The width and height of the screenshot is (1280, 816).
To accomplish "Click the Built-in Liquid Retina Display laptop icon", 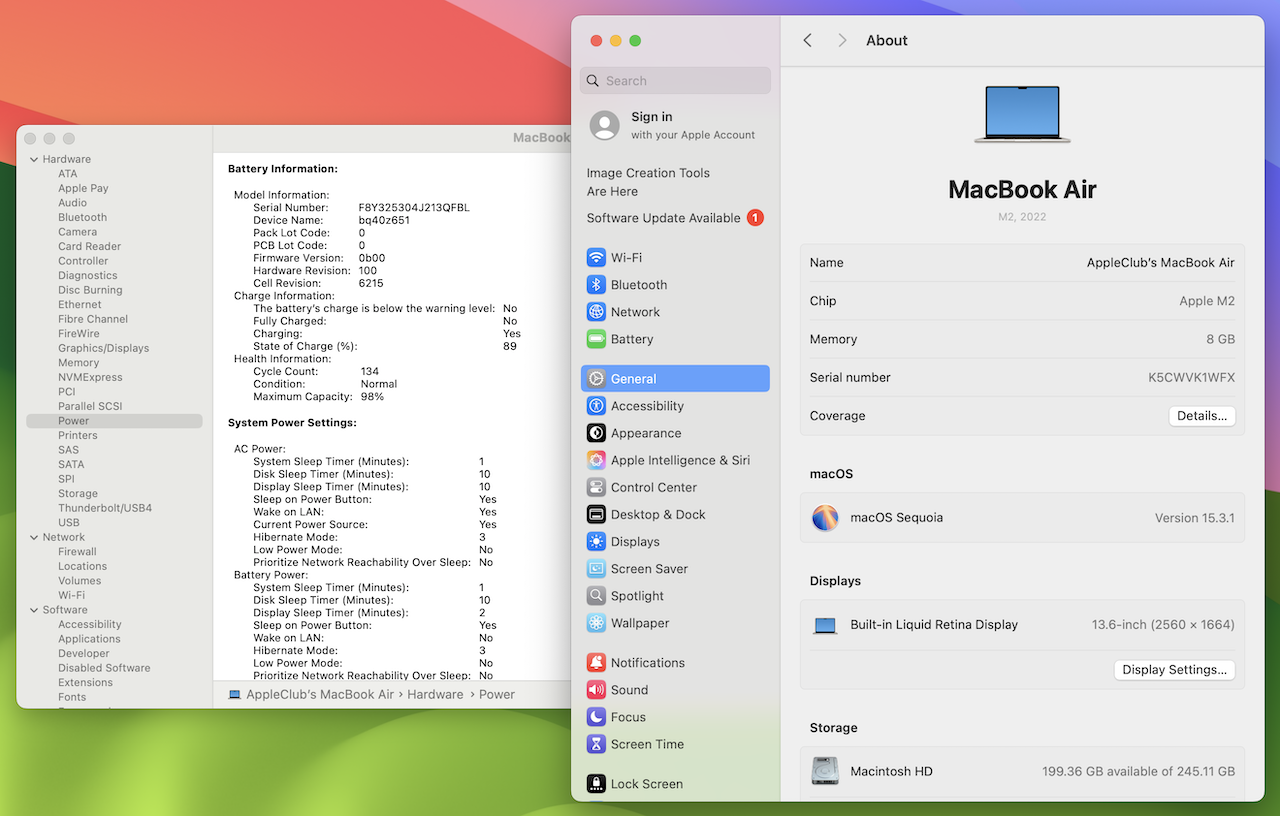I will tap(825, 625).
